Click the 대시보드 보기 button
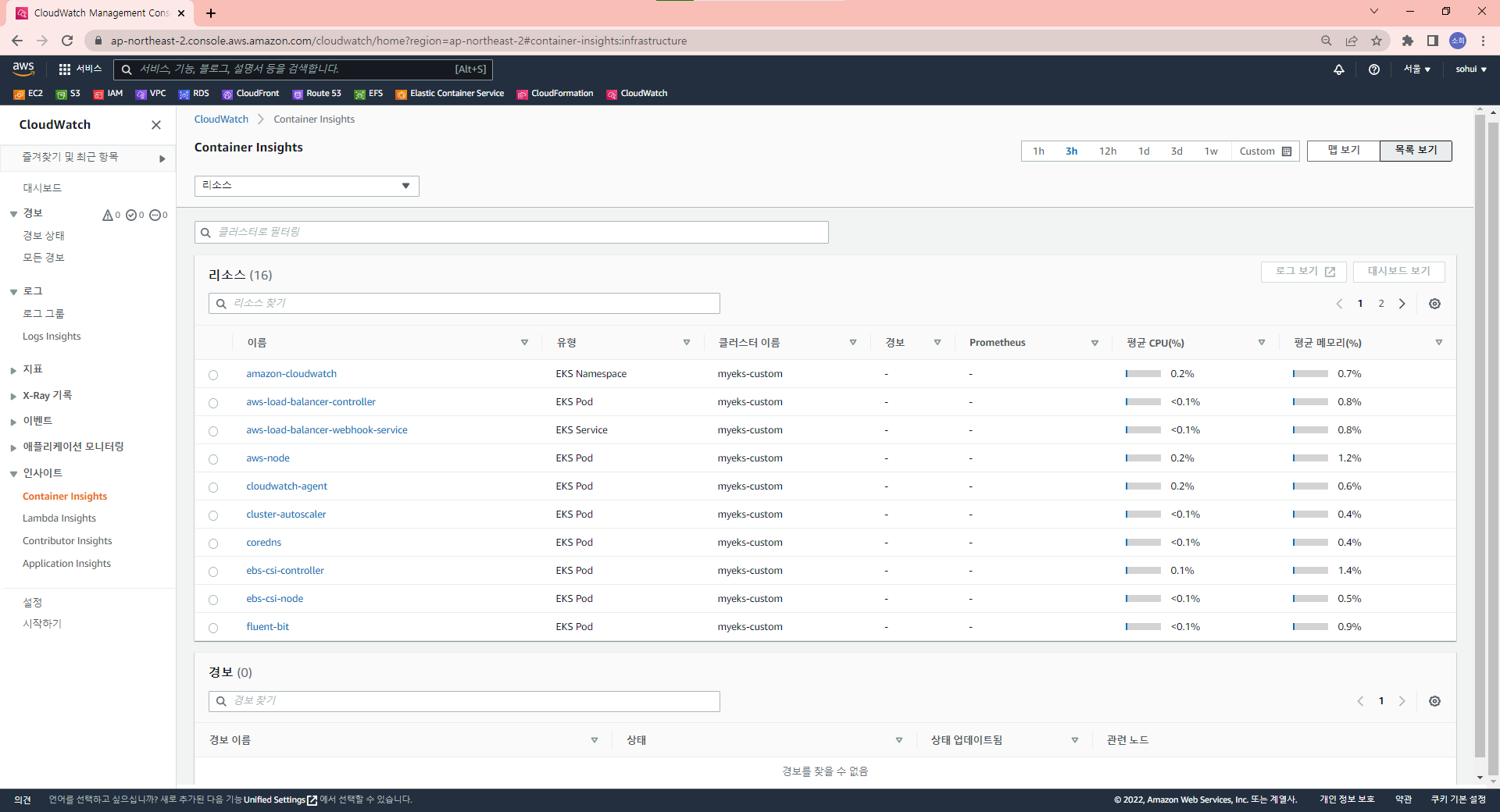The width and height of the screenshot is (1500, 812). pyautogui.click(x=1398, y=272)
